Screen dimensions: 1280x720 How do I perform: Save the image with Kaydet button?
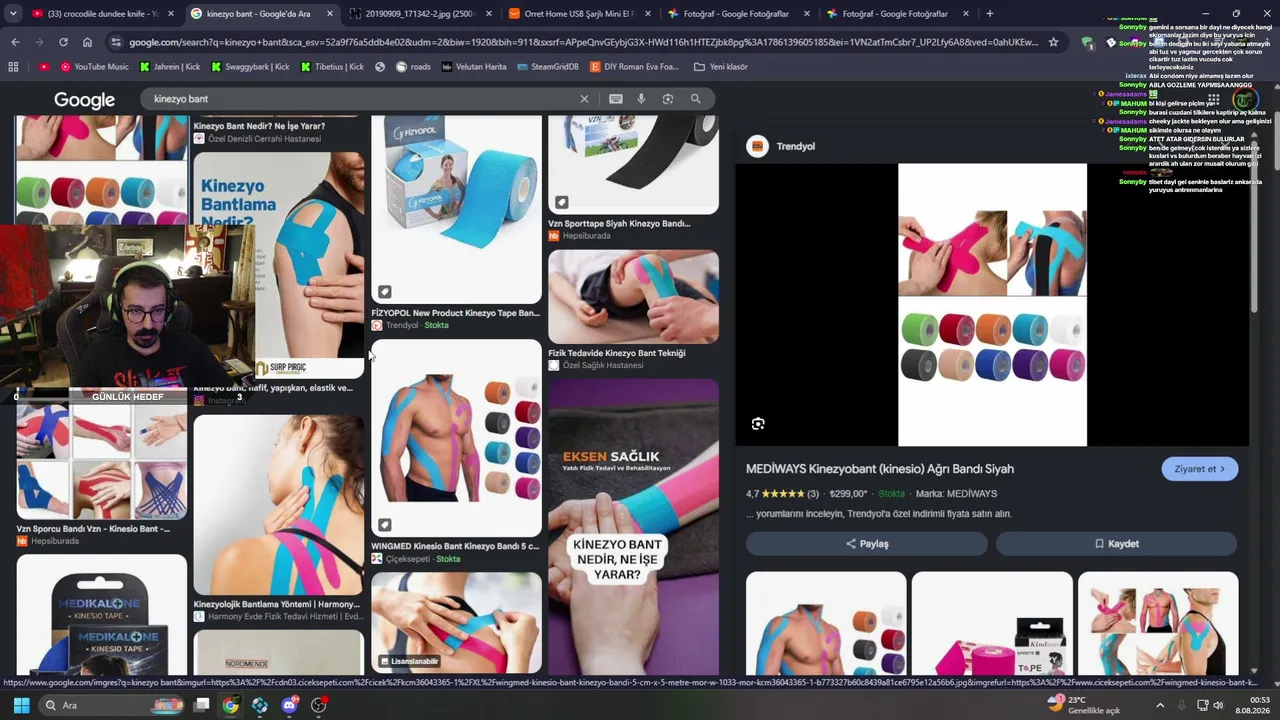click(1116, 544)
